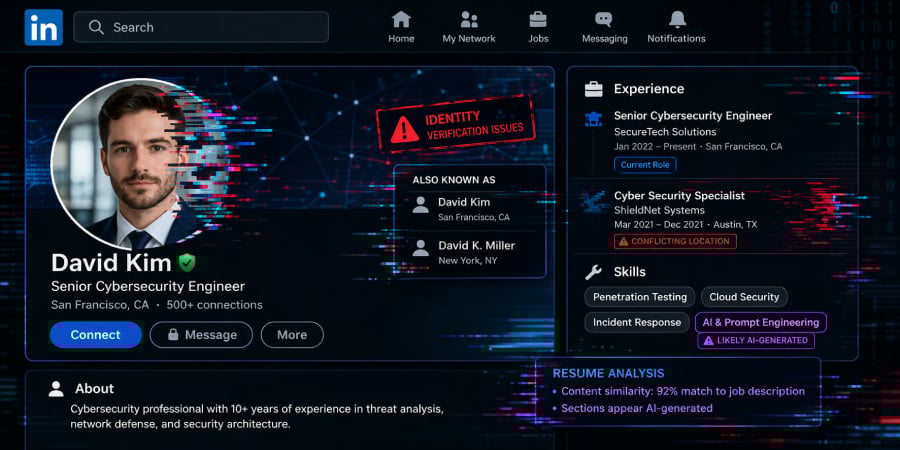The height and width of the screenshot is (450, 900).
Task: Click the Message button
Action: [200, 335]
